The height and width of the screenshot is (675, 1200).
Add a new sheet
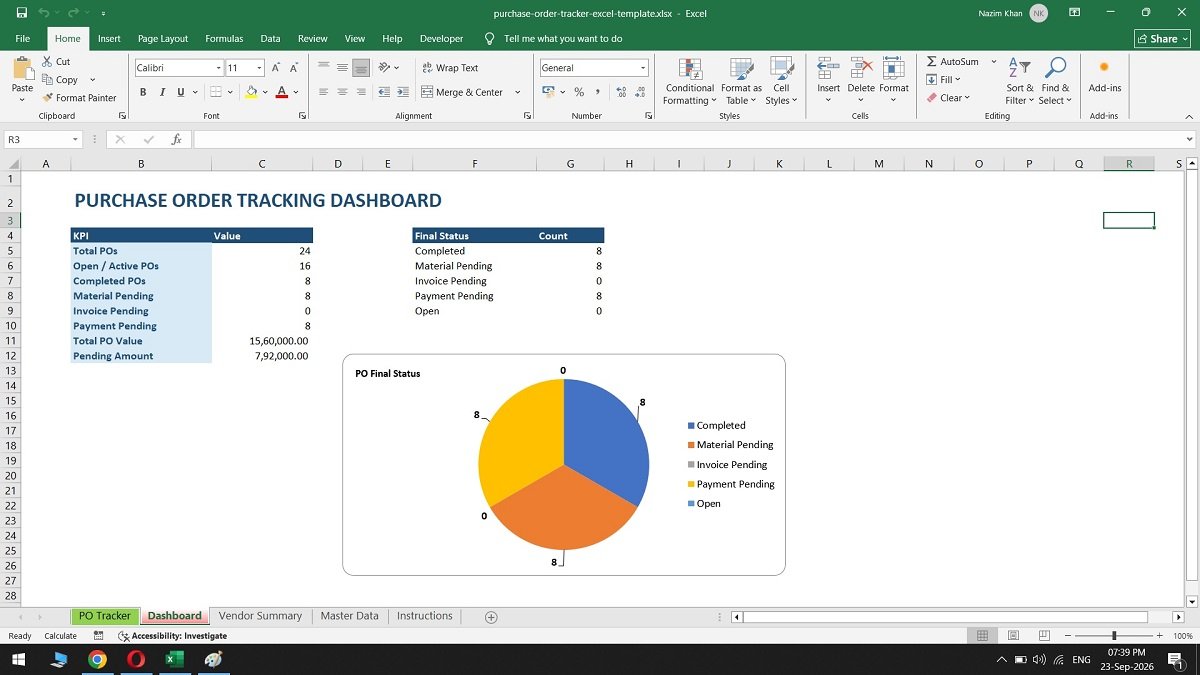click(x=491, y=617)
